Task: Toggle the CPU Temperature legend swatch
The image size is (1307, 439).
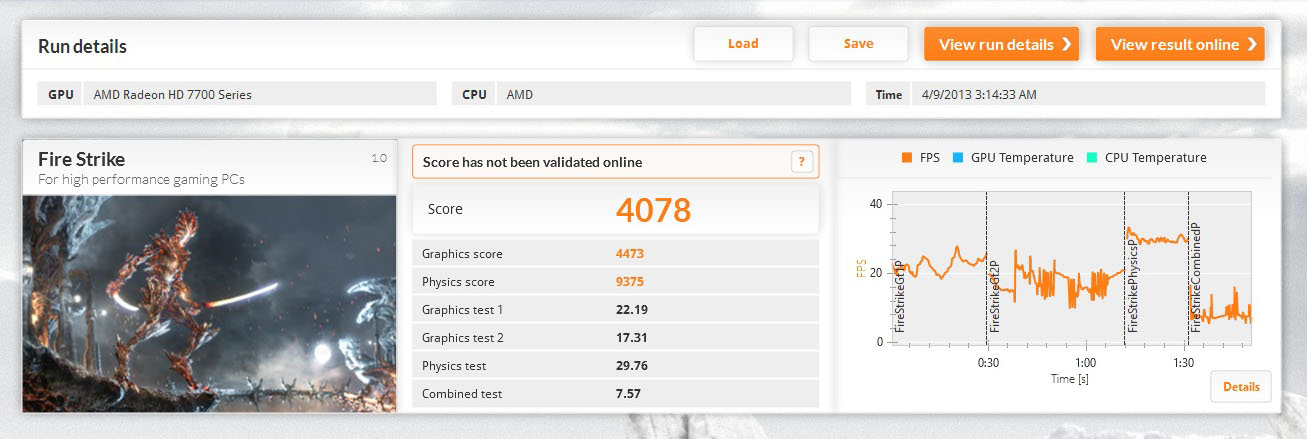Action: pyautogui.click(x=1091, y=158)
